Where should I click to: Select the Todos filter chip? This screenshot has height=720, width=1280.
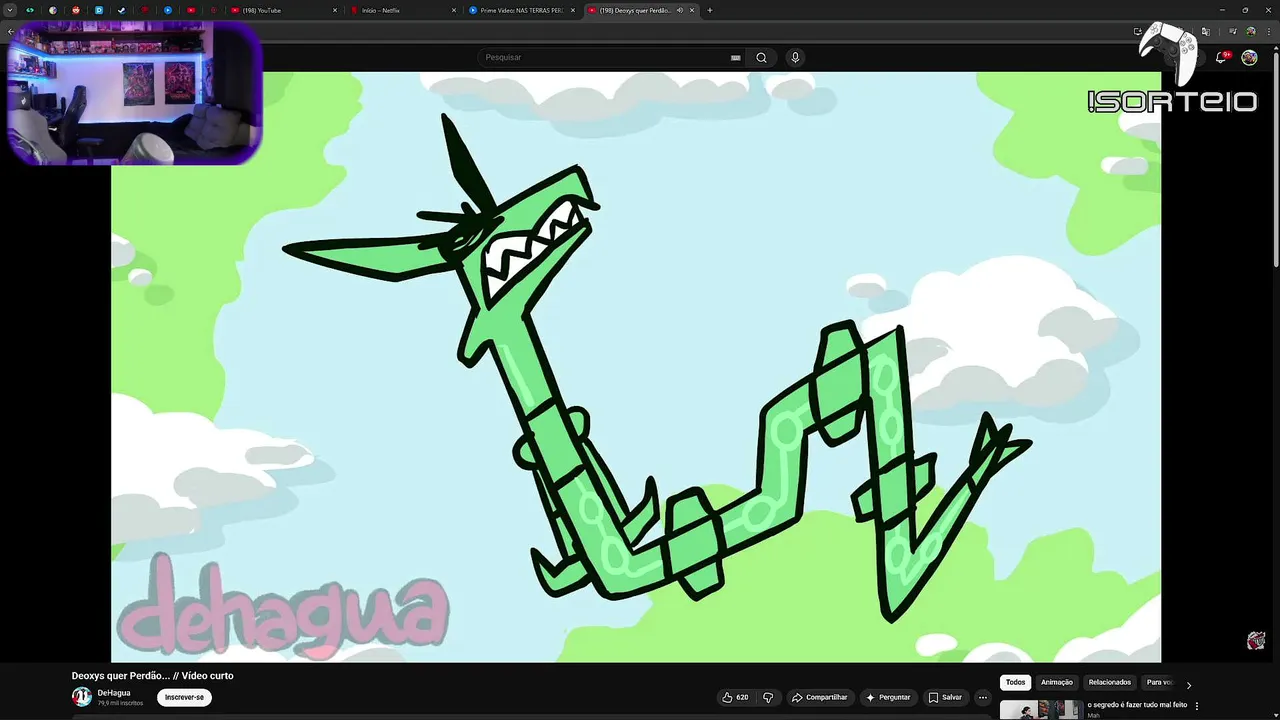(x=1016, y=682)
